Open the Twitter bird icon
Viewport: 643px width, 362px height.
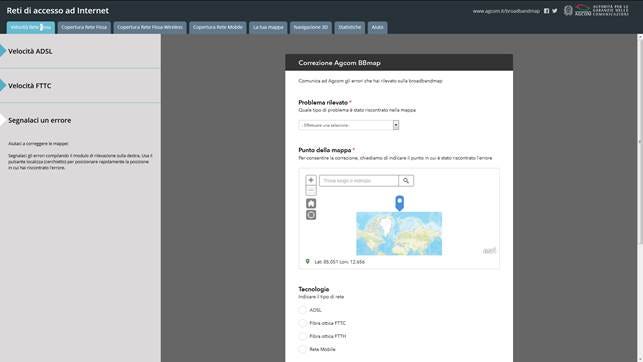pyautogui.click(x=554, y=11)
